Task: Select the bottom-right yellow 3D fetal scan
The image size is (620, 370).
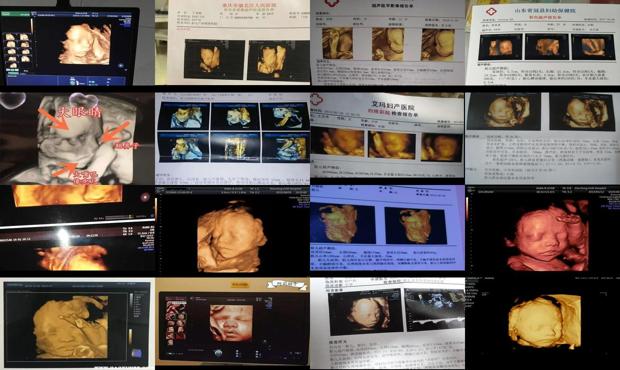Action: pyautogui.click(x=543, y=323)
